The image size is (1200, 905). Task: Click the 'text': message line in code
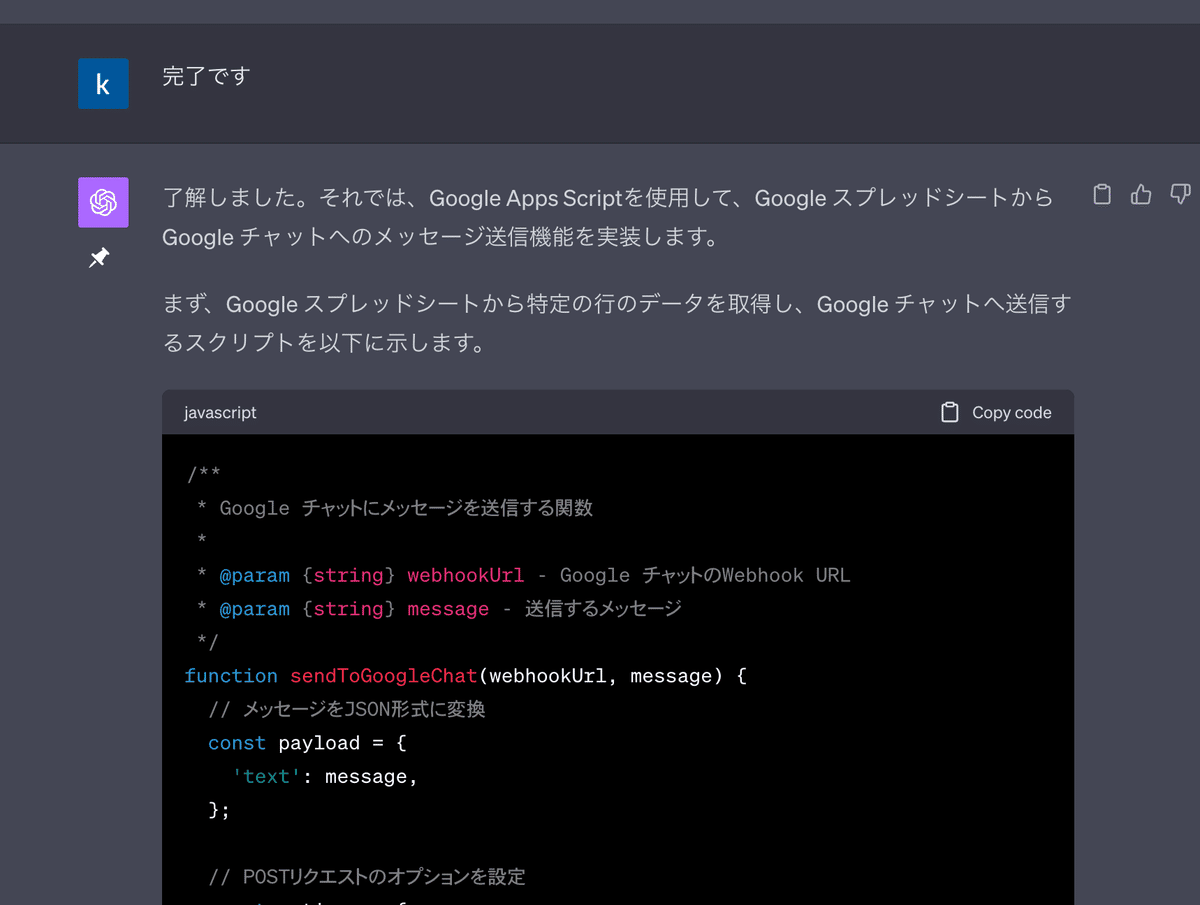click(325, 777)
